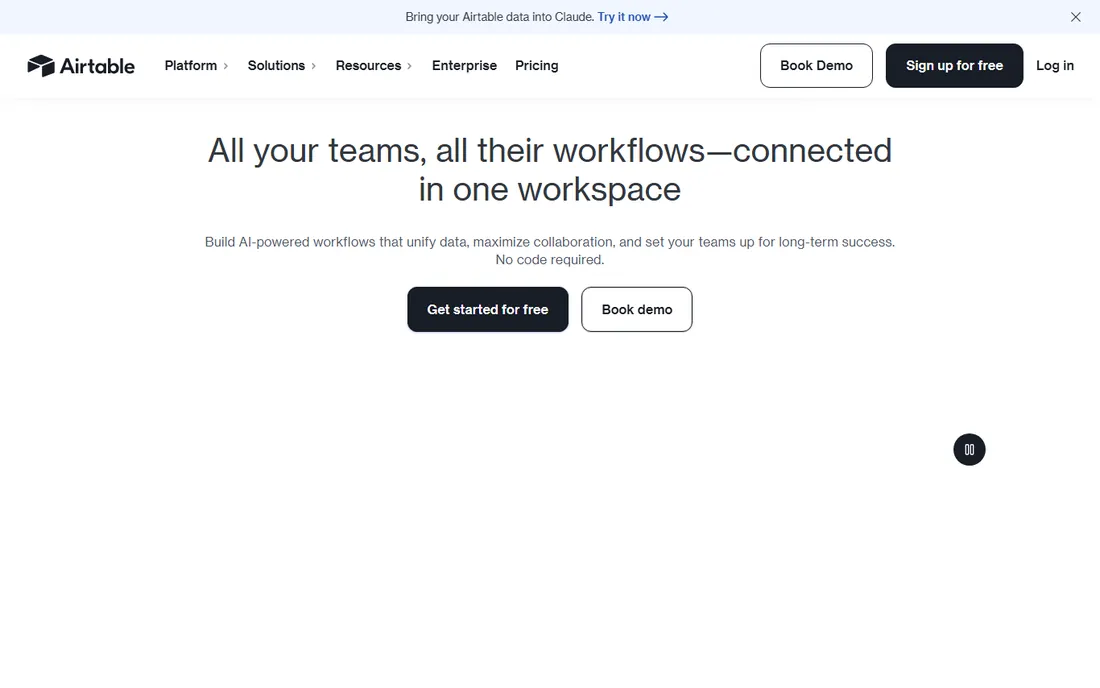Click the Airtable logo
Viewport: 1100px width, 688px height.
tap(81, 66)
